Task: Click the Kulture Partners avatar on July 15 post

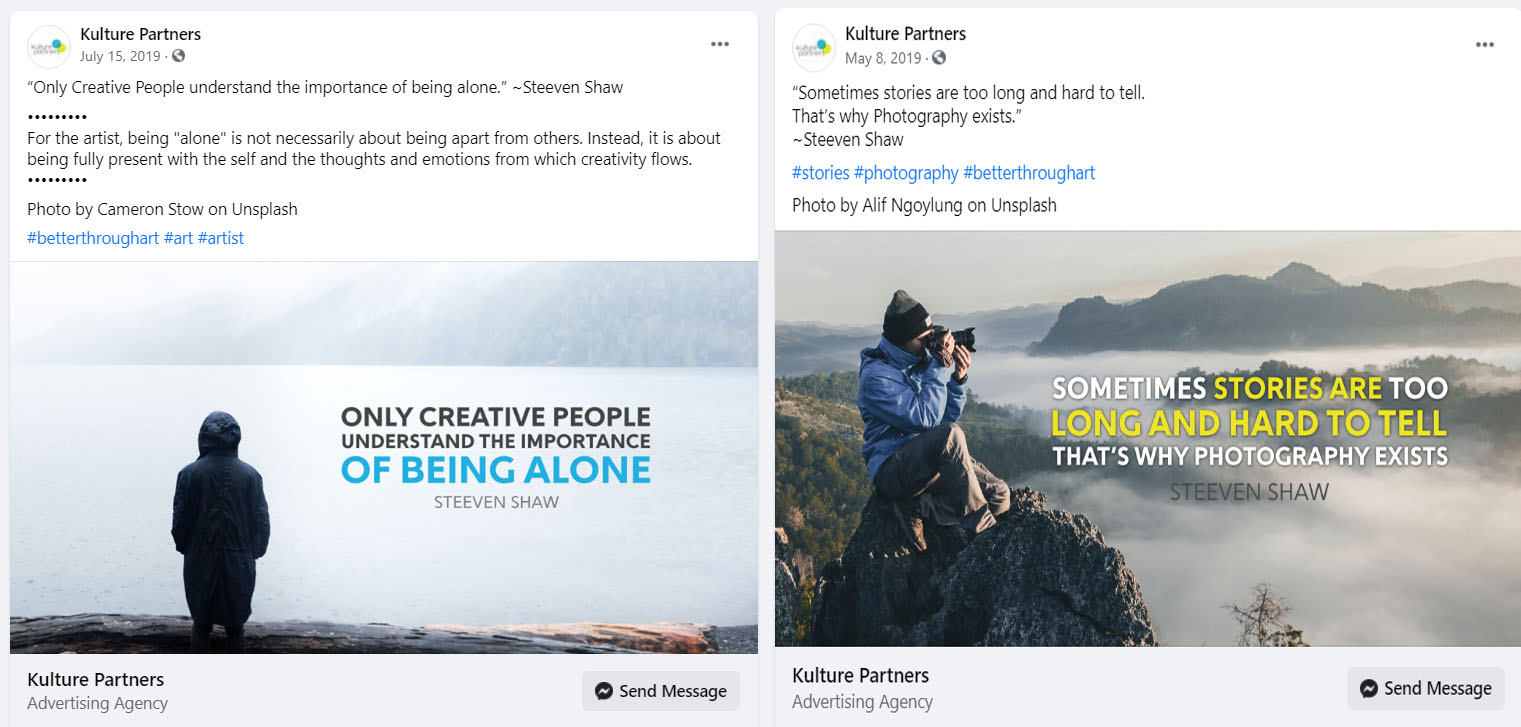Action: tap(48, 46)
